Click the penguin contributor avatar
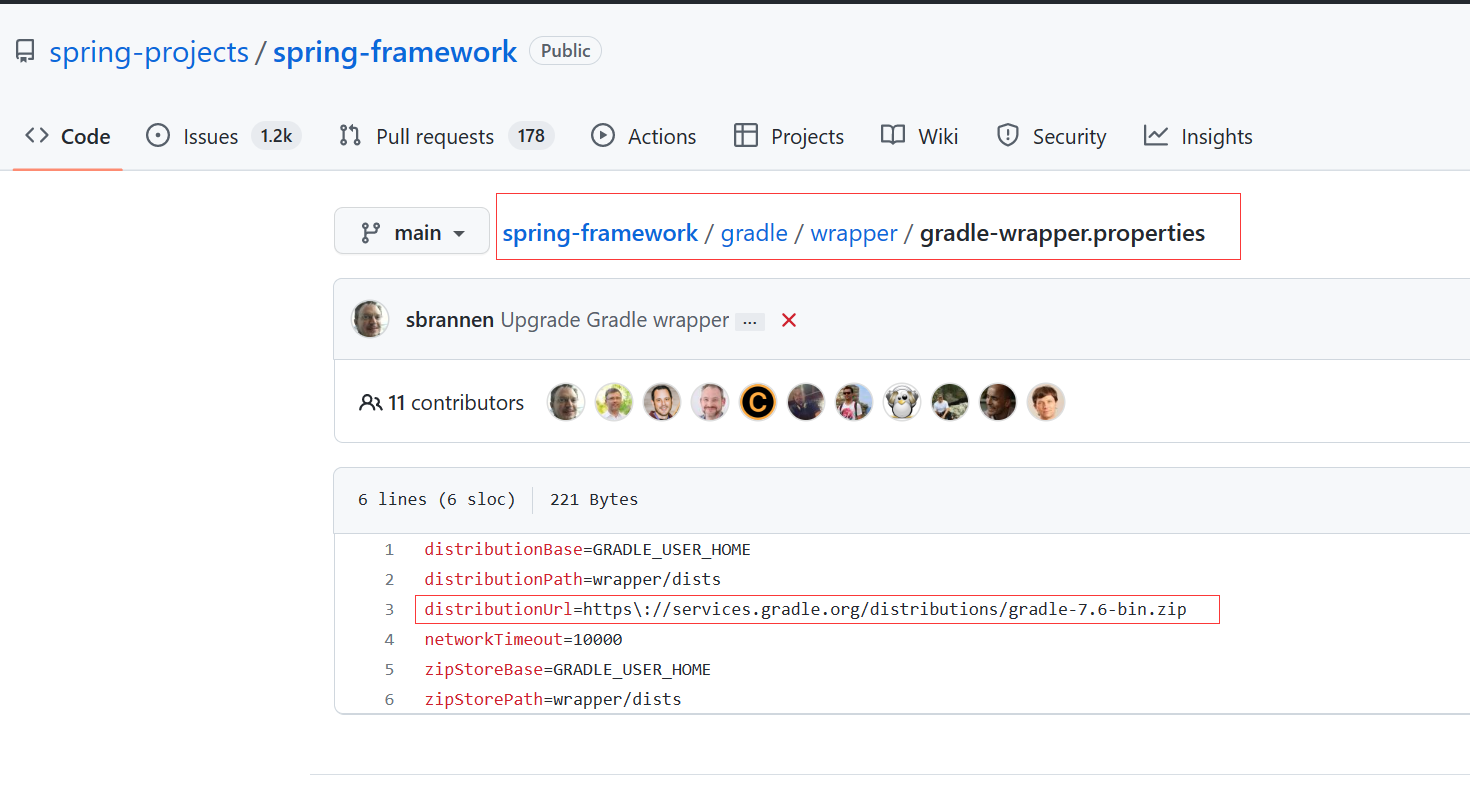This screenshot has height=786, width=1470. tap(902, 402)
